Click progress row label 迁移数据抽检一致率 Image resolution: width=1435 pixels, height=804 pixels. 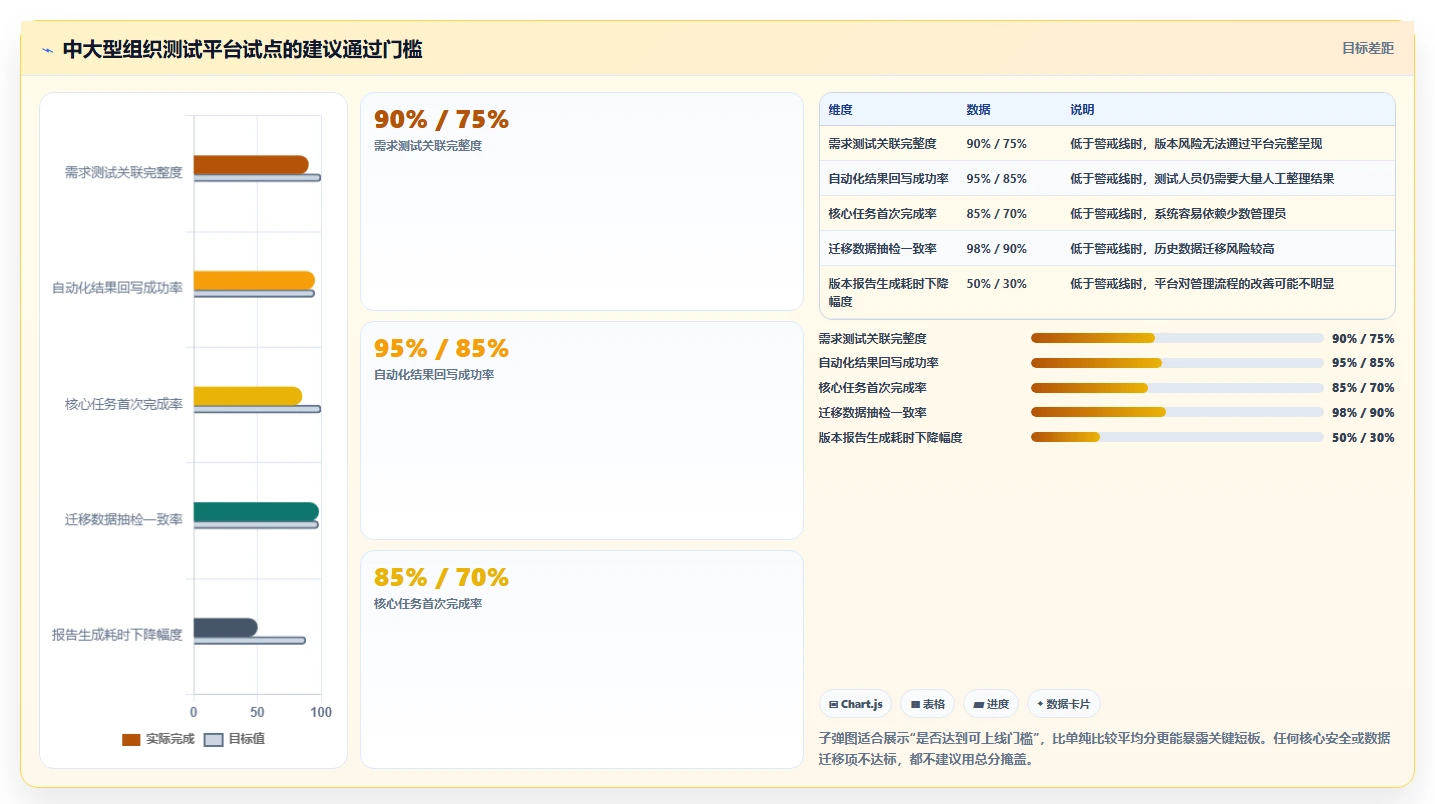[873, 412]
